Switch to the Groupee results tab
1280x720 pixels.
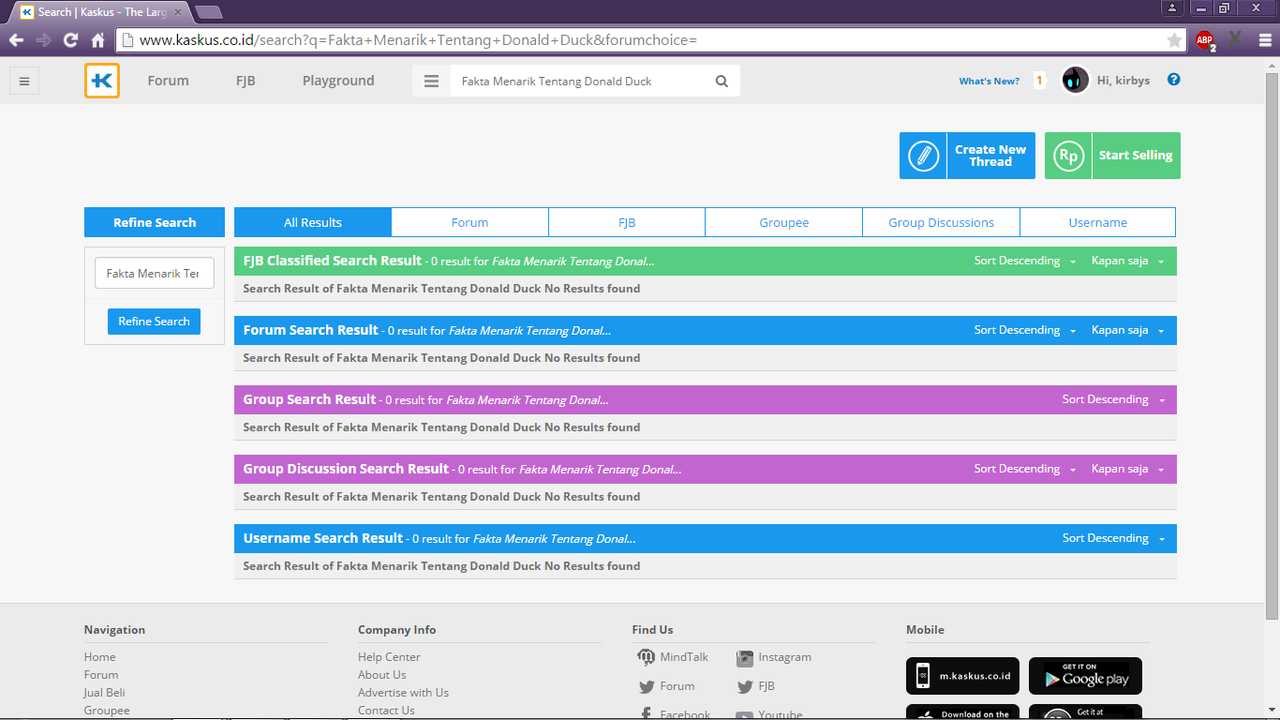pyautogui.click(x=784, y=222)
